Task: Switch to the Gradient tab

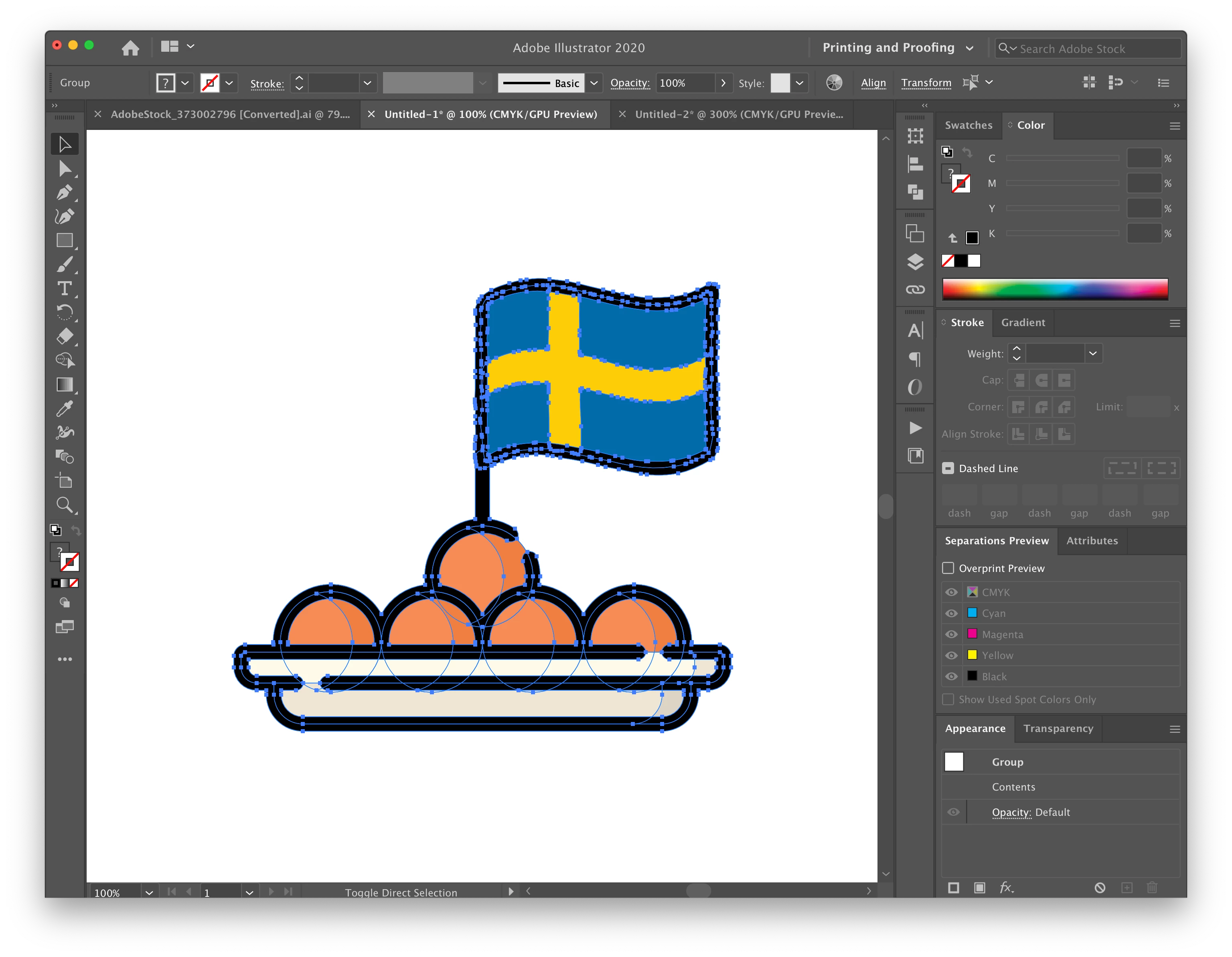Action: tap(1023, 323)
